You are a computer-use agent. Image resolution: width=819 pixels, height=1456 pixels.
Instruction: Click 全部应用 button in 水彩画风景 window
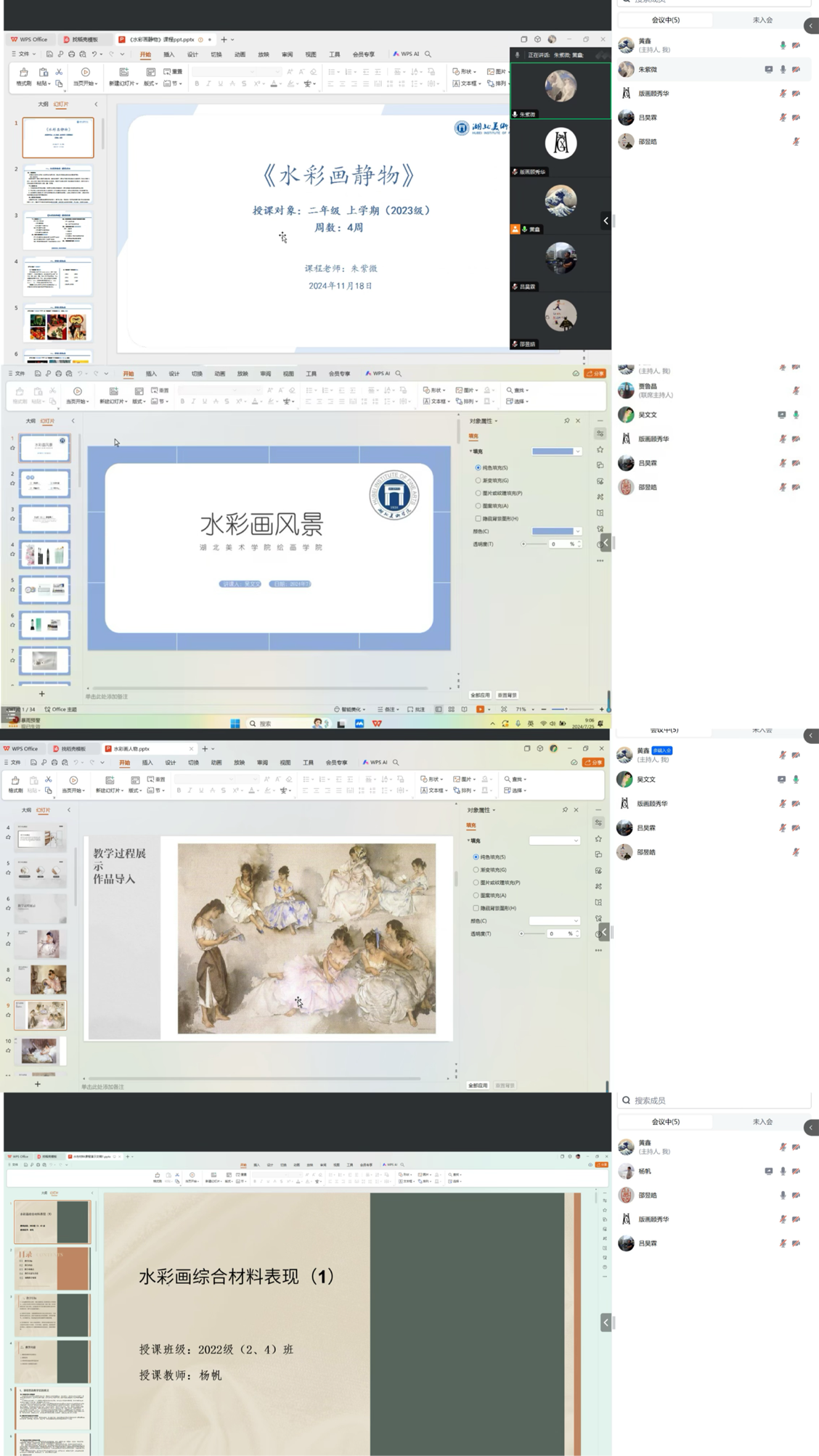(480, 695)
